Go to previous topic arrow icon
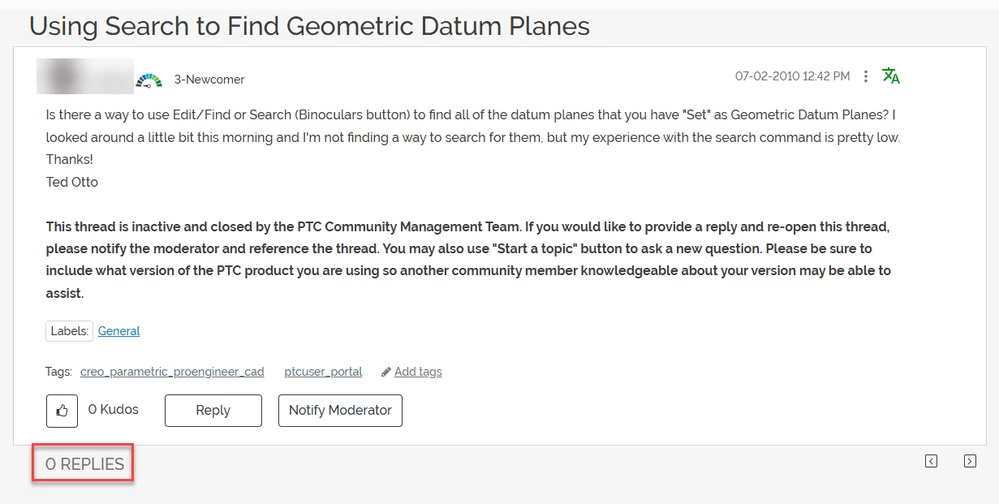Screen dimensions: 999x504 pos(931,461)
